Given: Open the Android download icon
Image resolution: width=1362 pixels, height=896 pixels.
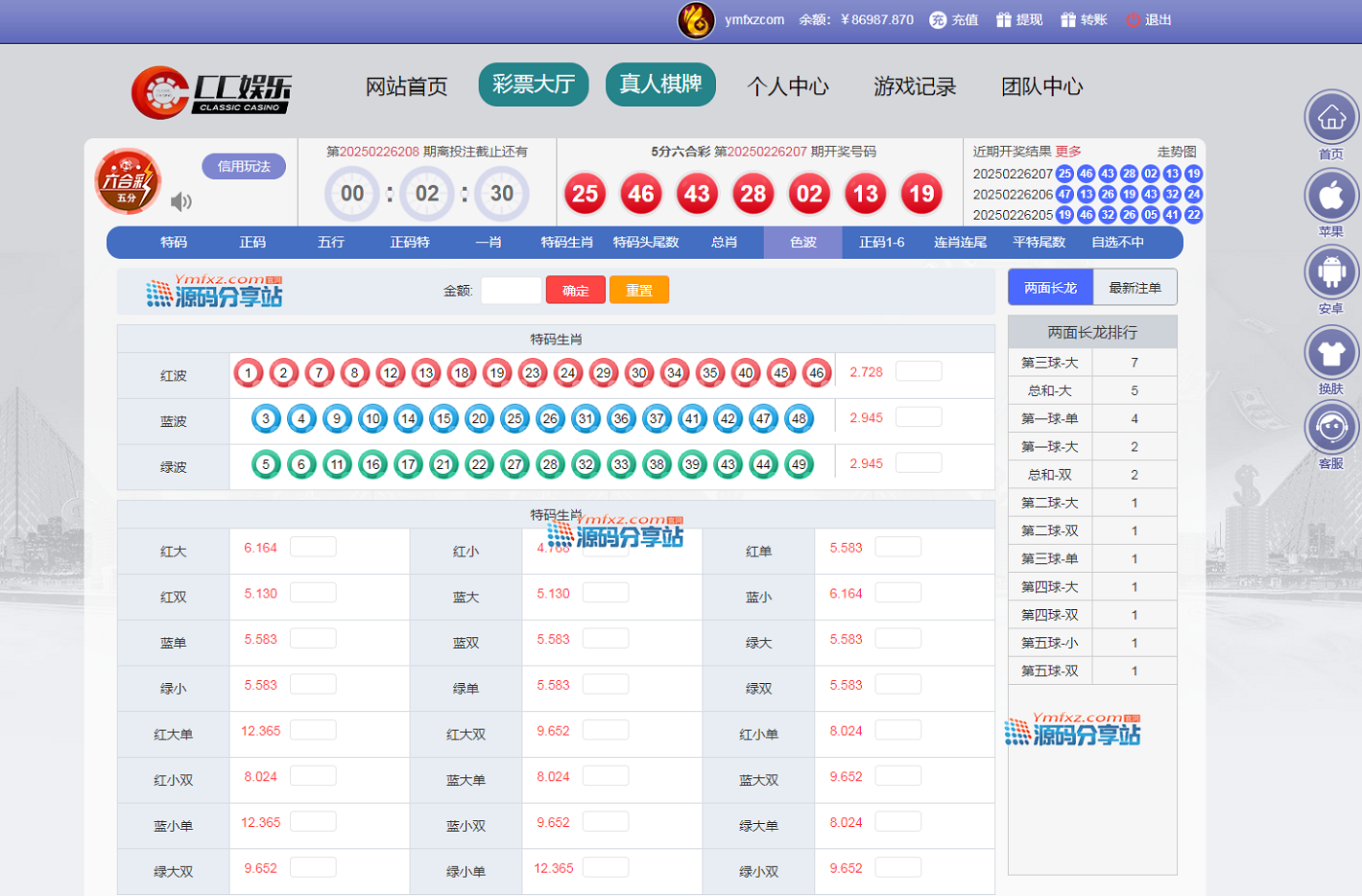Looking at the screenshot, I should pyautogui.click(x=1331, y=272).
